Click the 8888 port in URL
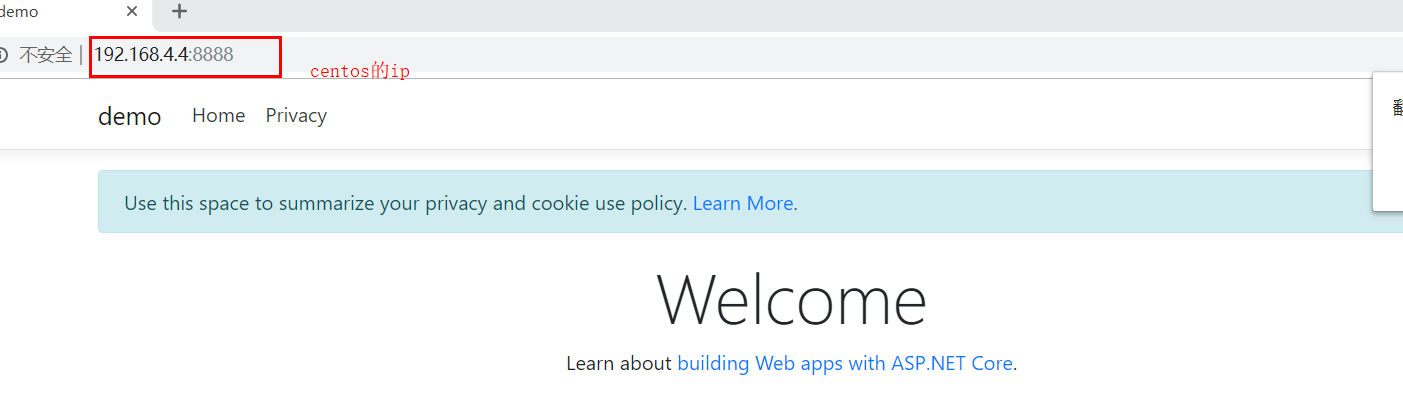Screen dimensions: 1403x411 (213, 55)
